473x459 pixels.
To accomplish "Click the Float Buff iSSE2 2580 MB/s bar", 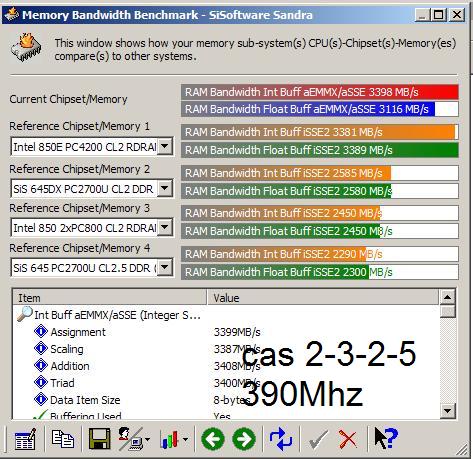I will [320, 191].
